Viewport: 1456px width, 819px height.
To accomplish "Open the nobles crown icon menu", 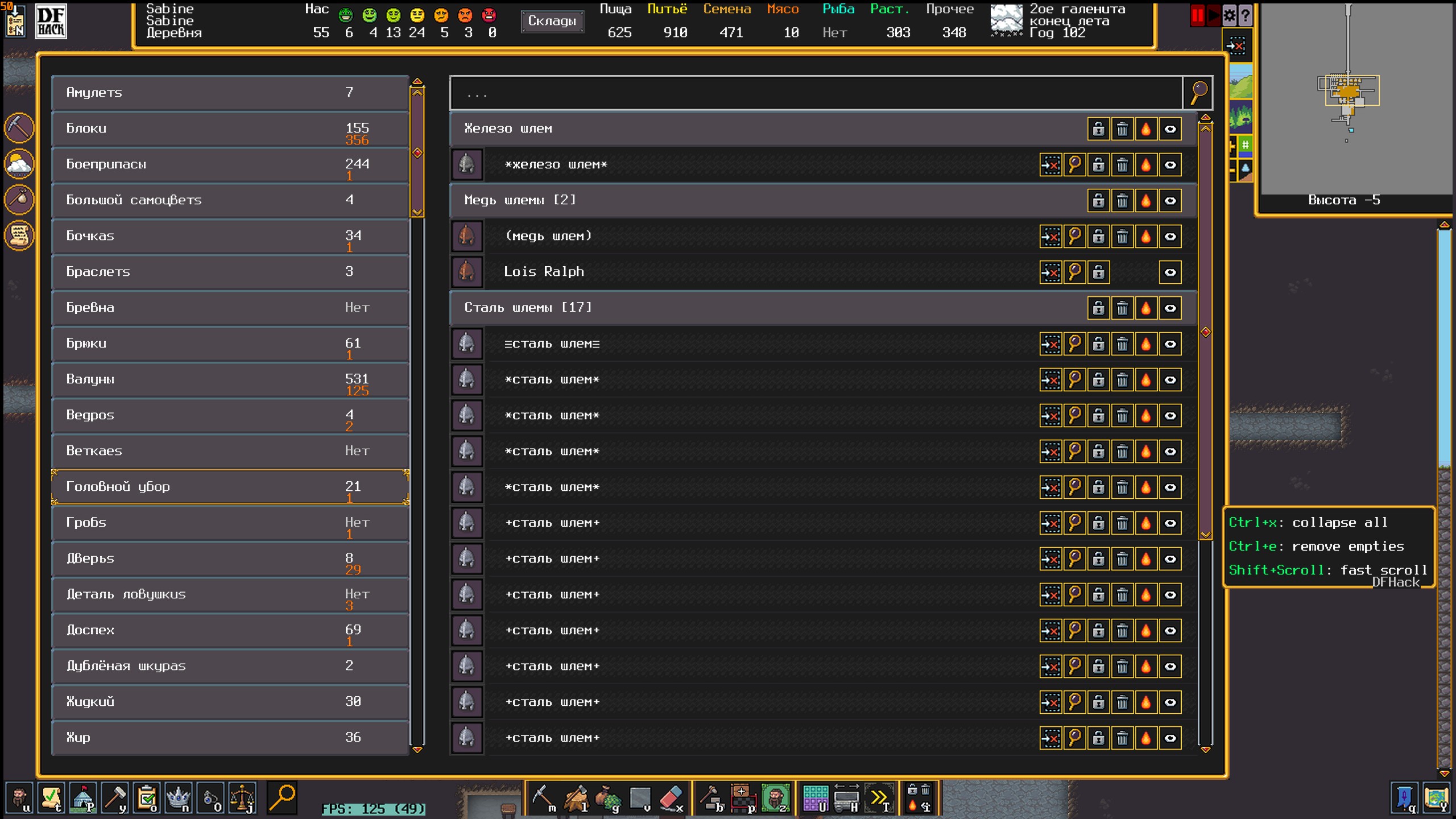I will coord(178,798).
